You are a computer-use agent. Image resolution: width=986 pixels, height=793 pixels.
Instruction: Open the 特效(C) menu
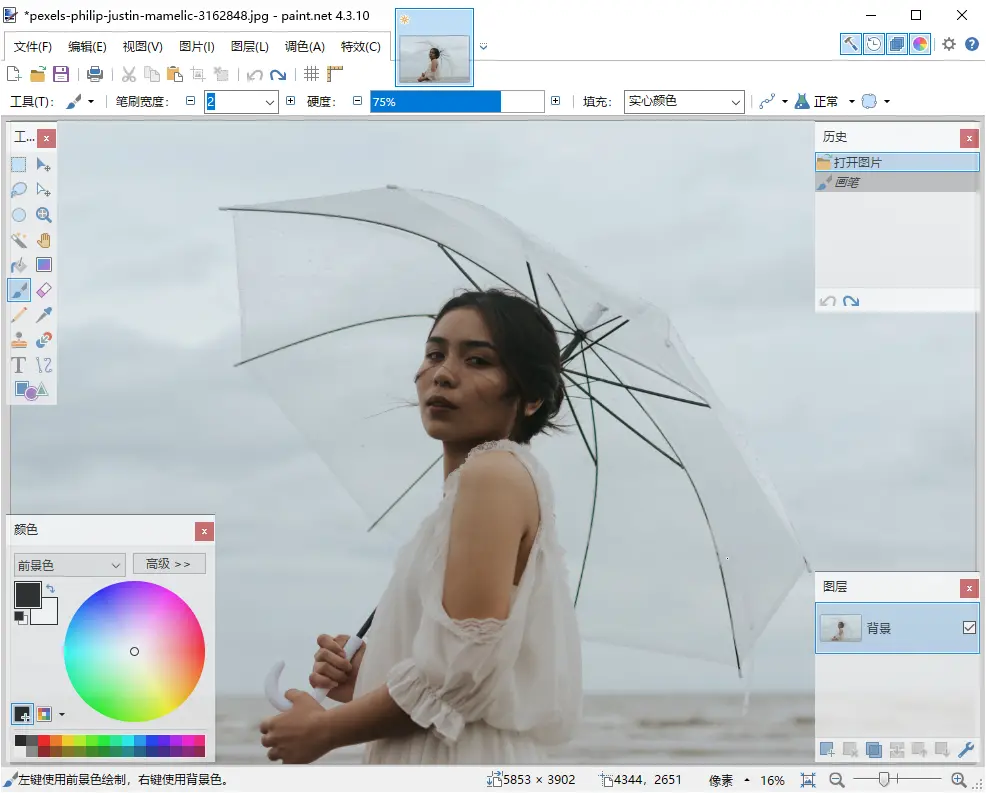[x=360, y=47]
